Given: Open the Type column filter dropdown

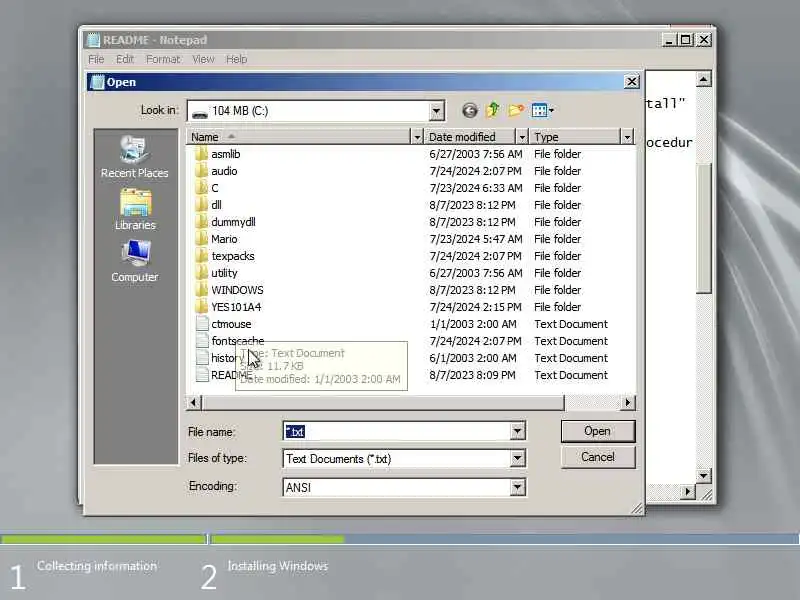Looking at the screenshot, I should click(627, 137).
